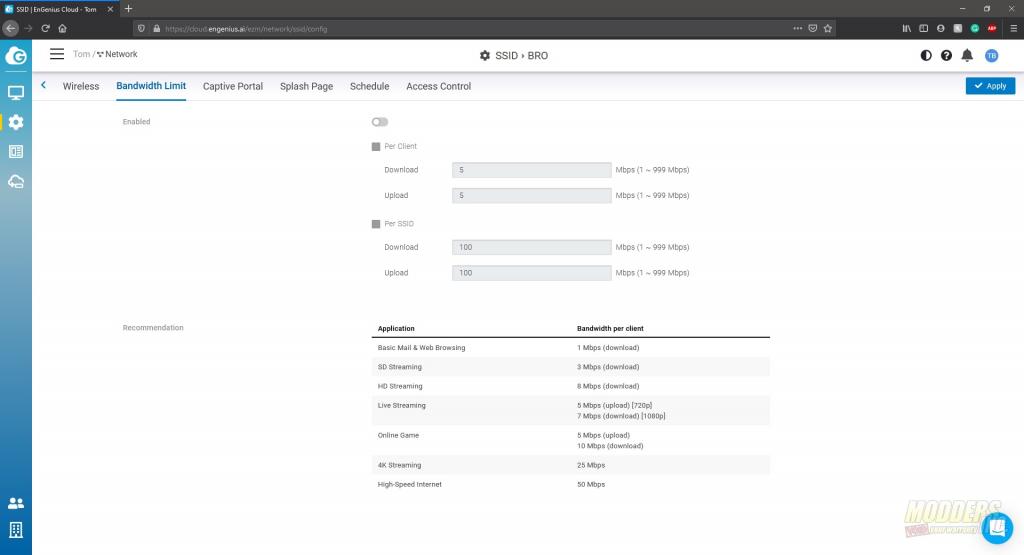Check the Per SSID checkbox
Viewport: 1024px width, 555px height.
[376, 224]
